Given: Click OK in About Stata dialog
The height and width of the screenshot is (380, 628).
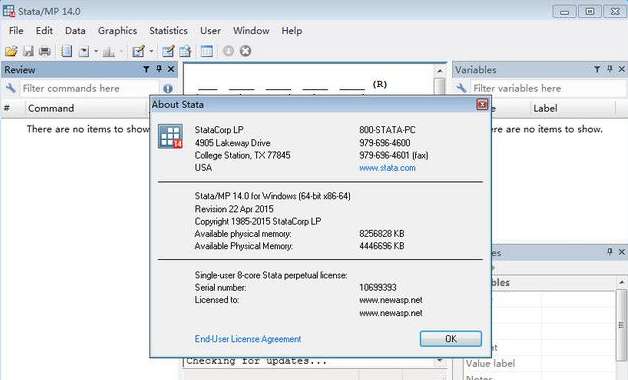Looking at the screenshot, I should click(451, 339).
